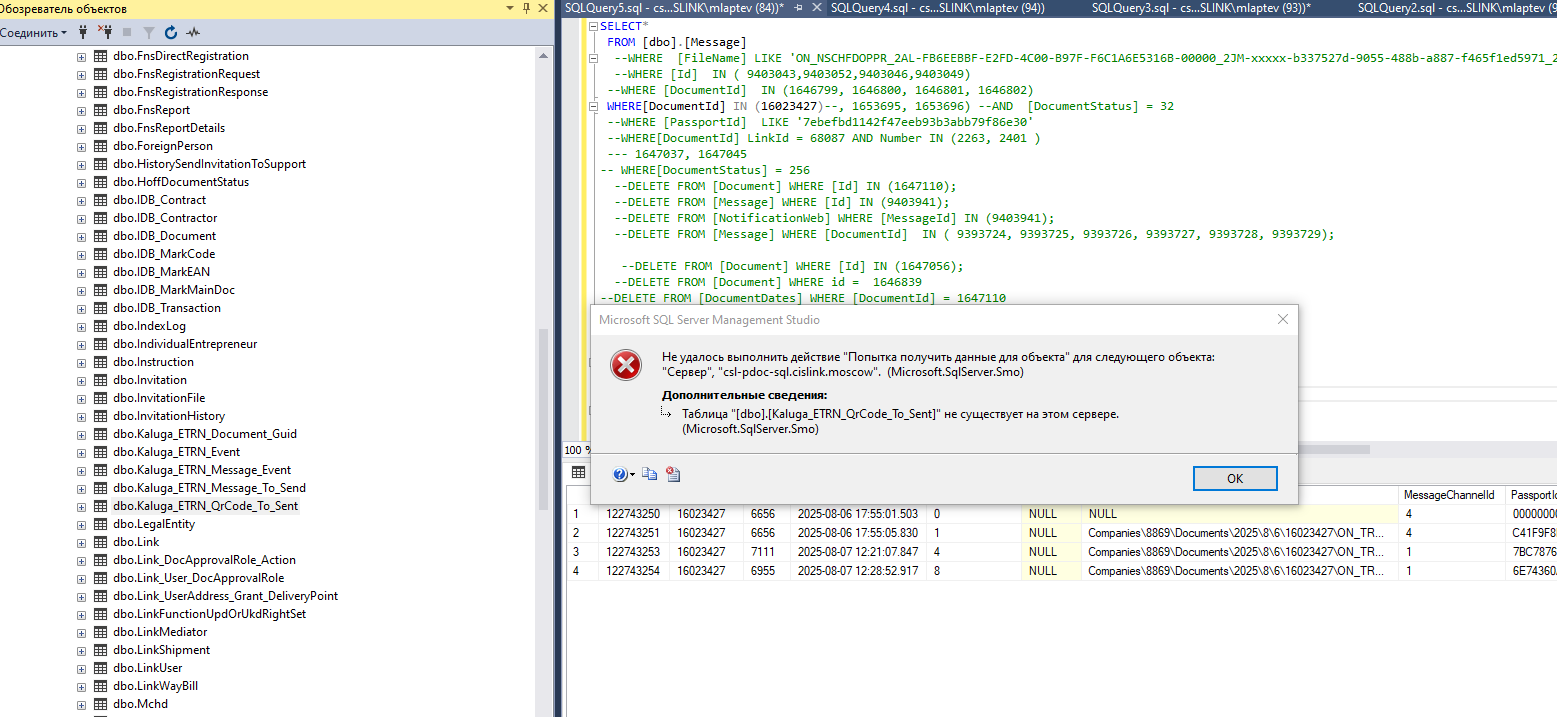Click the cell 6955 in row 4
The width and height of the screenshot is (1557, 717).
tap(765, 569)
